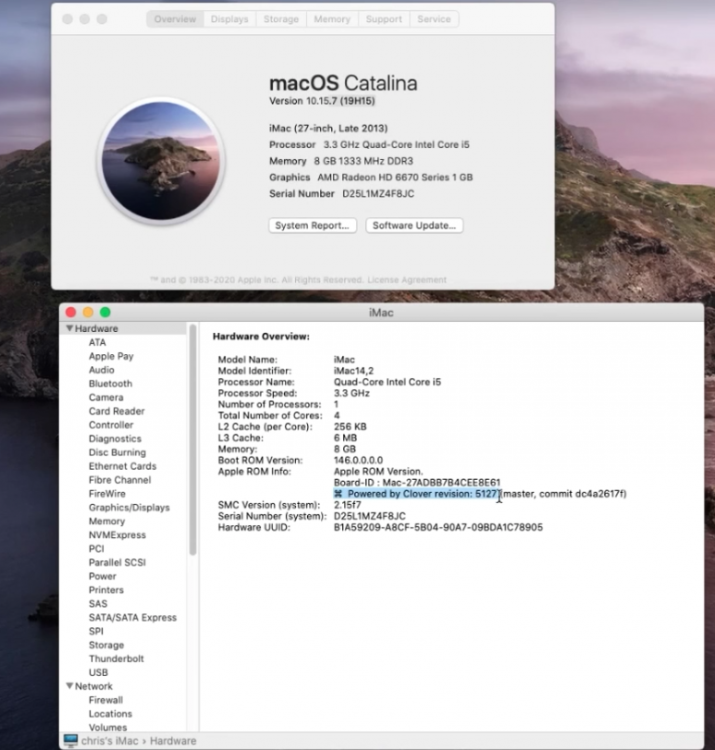The height and width of the screenshot is (750, 715).
Task: Click the Hardware UUID value
Action: point(438,528)
